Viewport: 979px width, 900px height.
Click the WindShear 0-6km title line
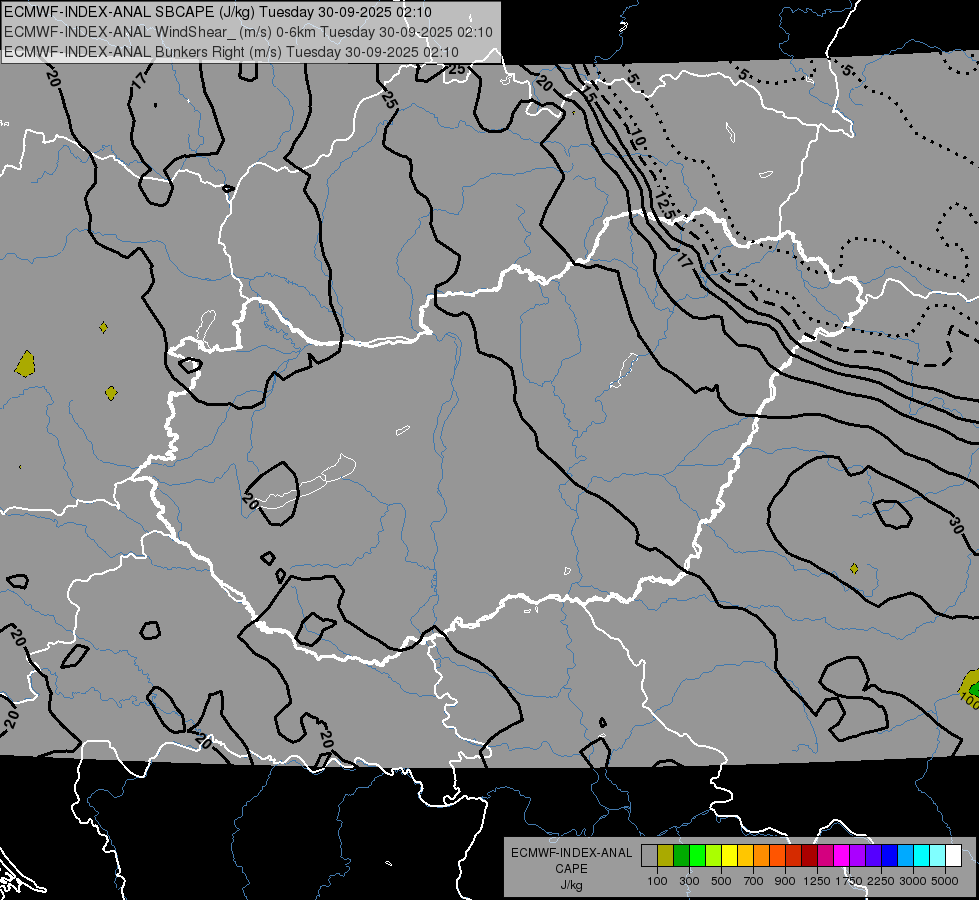click(x=248, y=32)
